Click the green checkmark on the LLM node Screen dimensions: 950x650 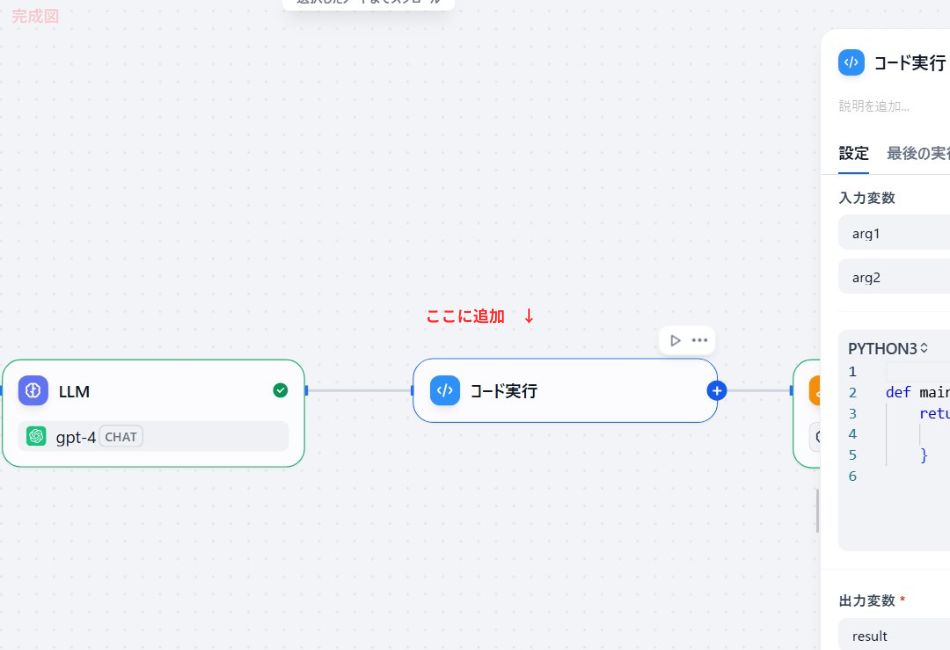[x=281, y=390]
